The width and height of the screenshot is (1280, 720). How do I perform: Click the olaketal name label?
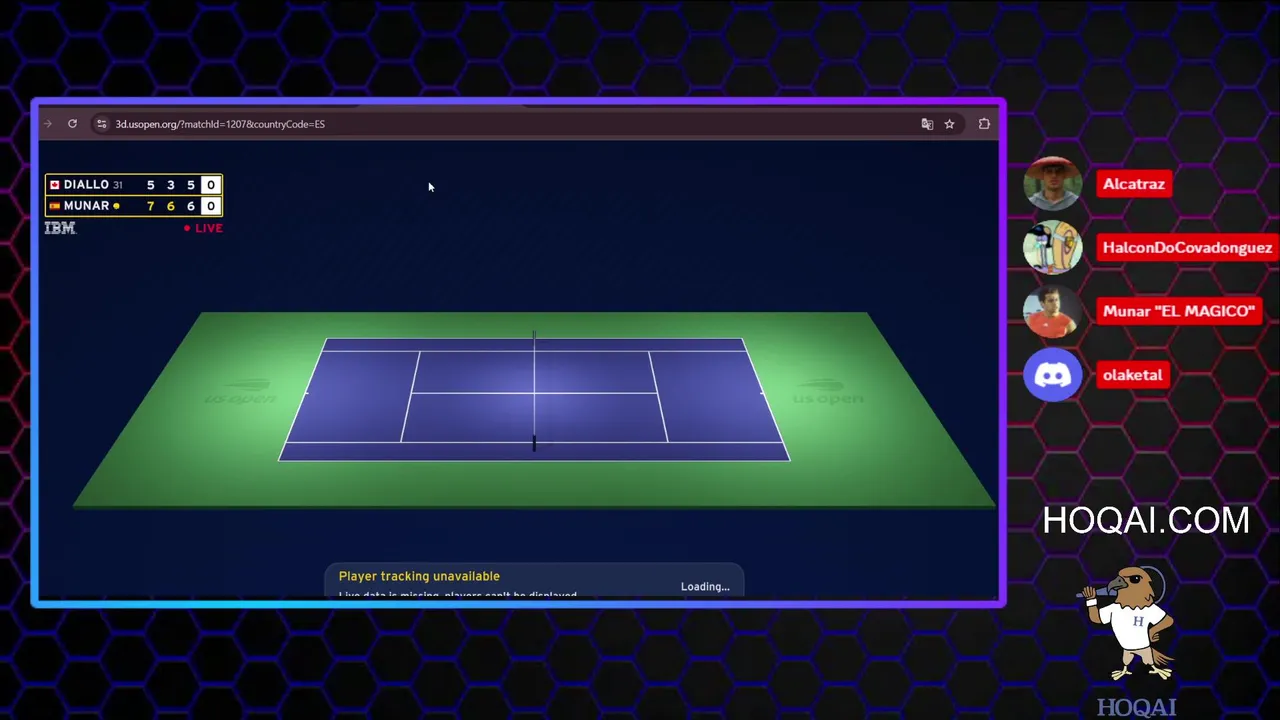1132,375
